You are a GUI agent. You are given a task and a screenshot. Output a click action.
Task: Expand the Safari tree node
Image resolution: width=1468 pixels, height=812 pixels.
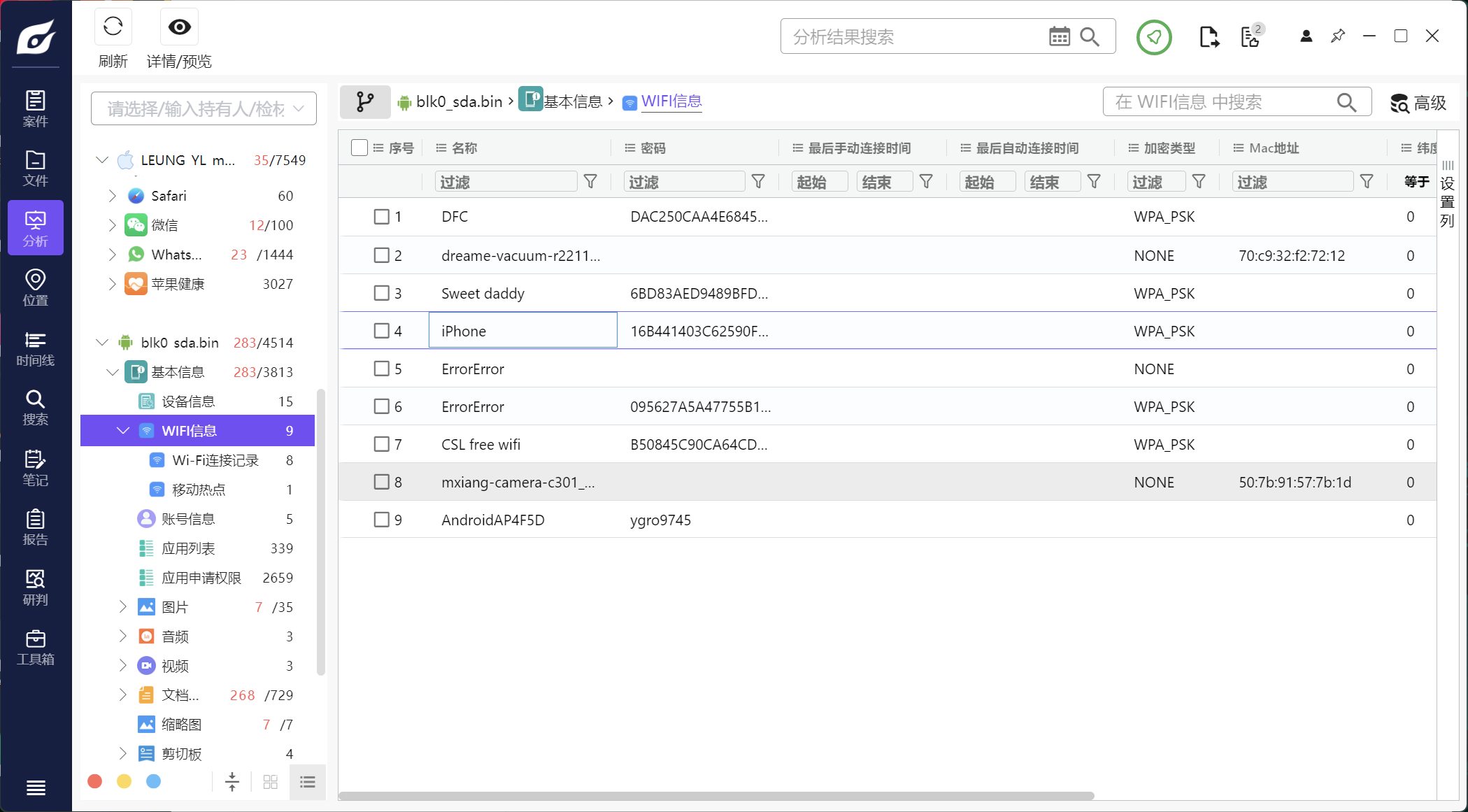[x=112, y=196]
